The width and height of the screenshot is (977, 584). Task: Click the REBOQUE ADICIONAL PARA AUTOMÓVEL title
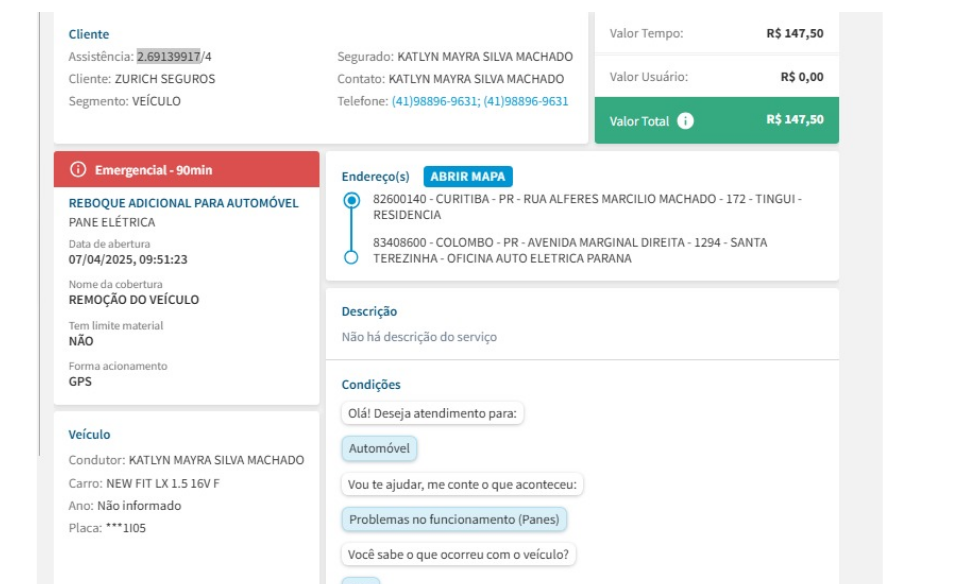tap(183, 203)
